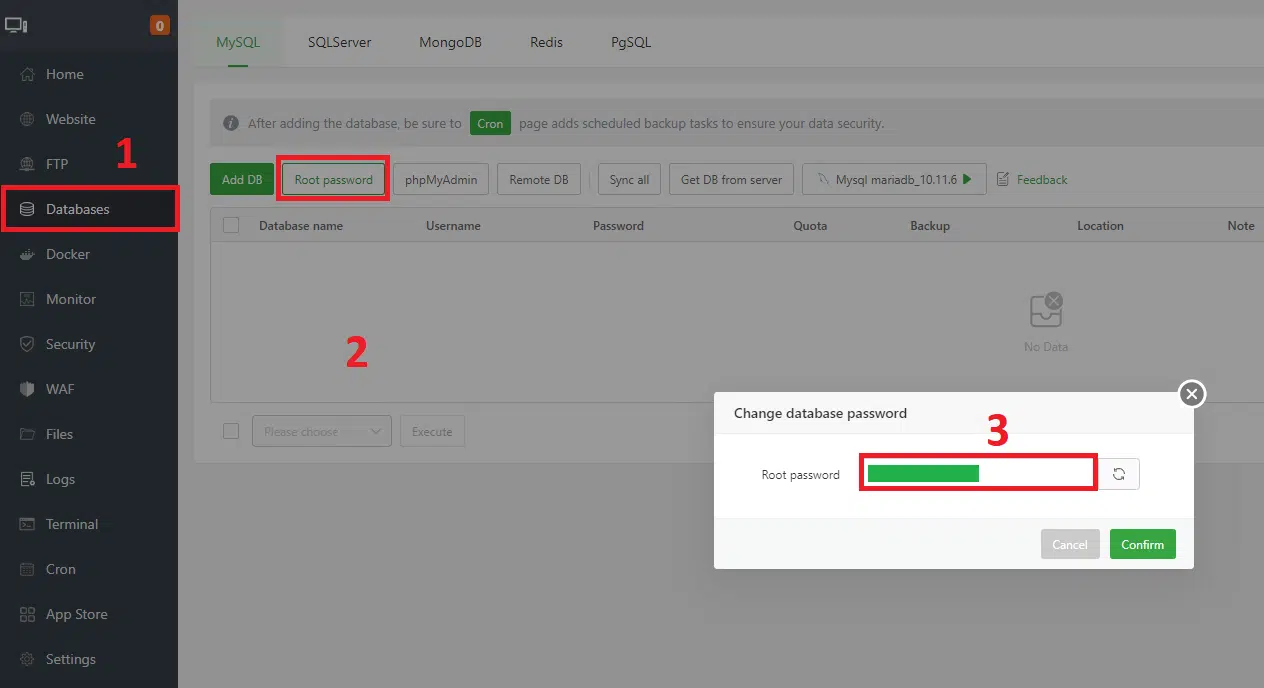
Task: Open the Website sidebar item
Action: tap(89, 119)
